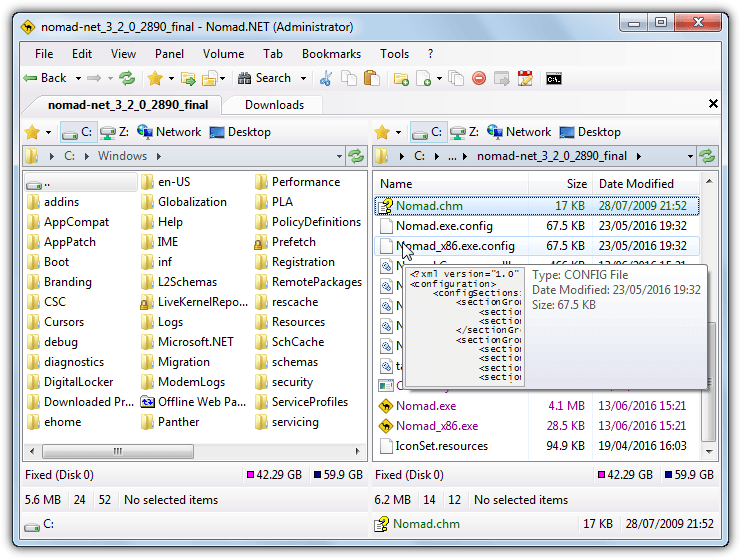741x558 pixels.
Task: Click right panel scrollbar down arrow
Action: [x=709, y=451]
